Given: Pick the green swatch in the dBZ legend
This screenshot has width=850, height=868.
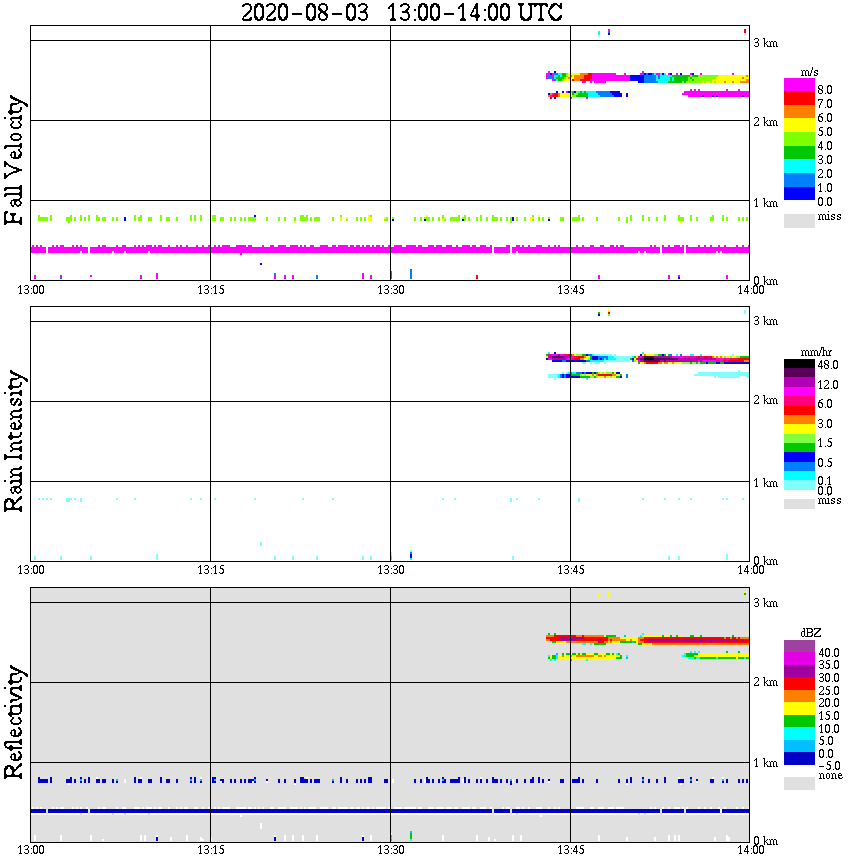Looking at the screenshot, I should click(x=799, y=721).
